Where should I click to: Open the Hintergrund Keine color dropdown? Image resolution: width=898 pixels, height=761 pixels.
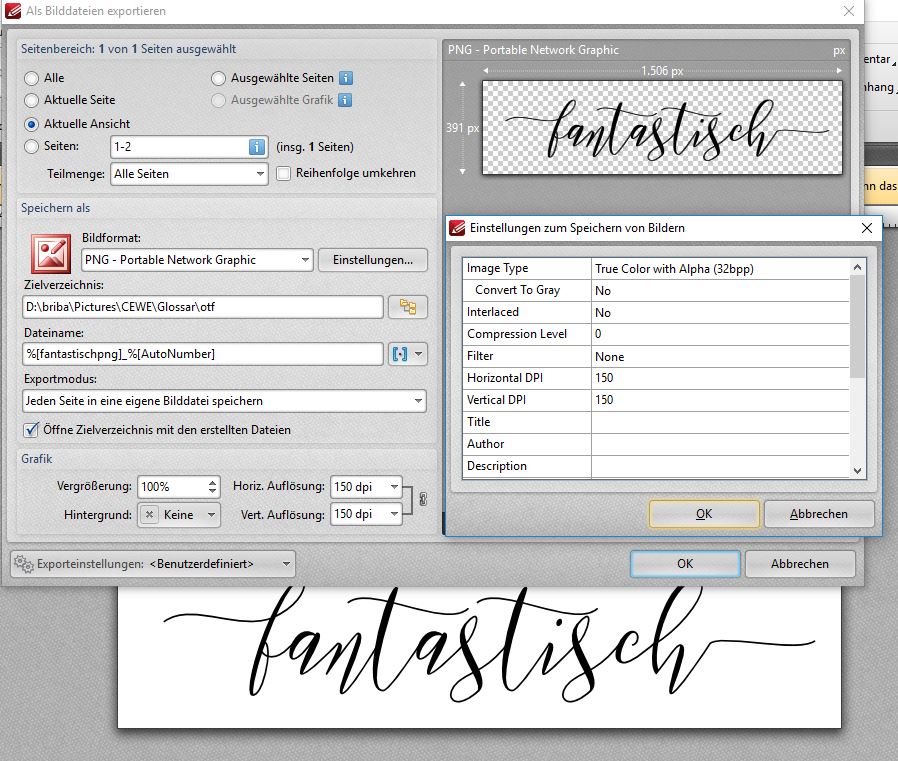[179, 515]
